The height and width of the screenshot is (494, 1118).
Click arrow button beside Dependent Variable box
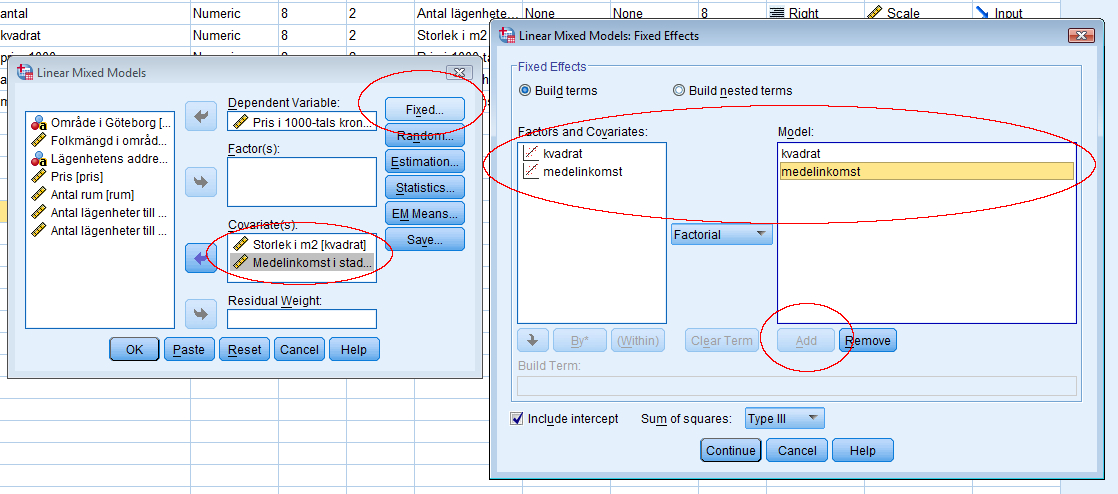tap(201, 117)
